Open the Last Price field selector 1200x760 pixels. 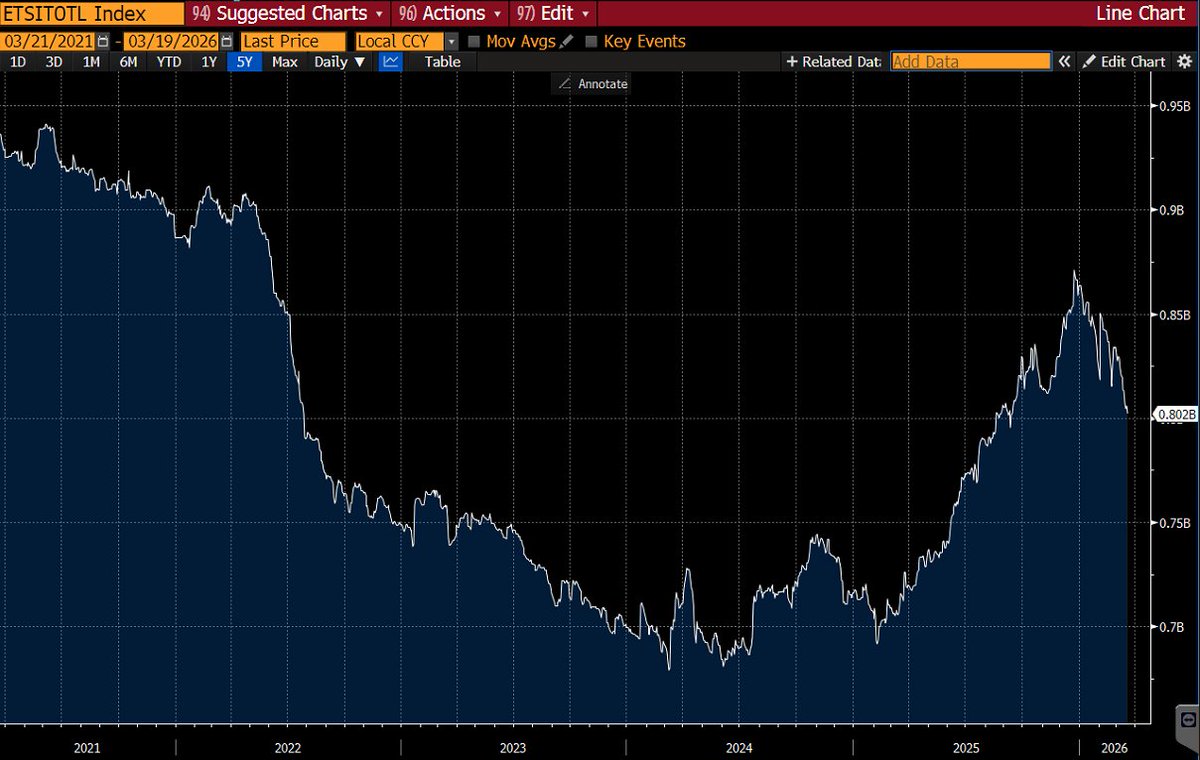pyautogui.click(x=291, y=42)
